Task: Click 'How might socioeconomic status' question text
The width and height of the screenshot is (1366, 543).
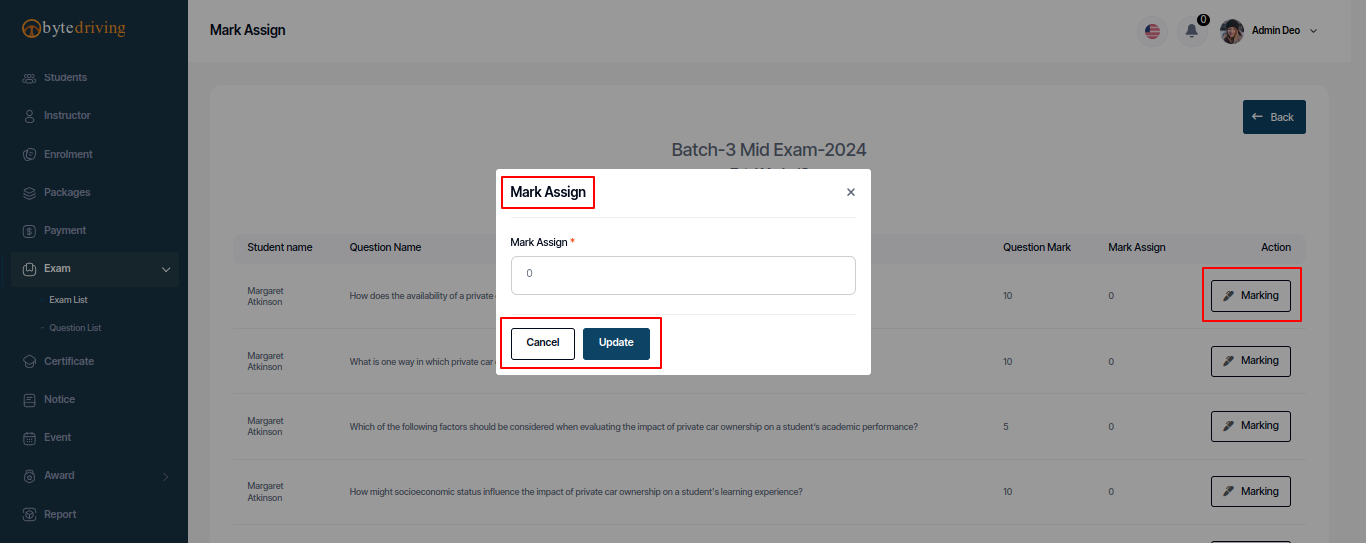Action: [x=576, y=492]
